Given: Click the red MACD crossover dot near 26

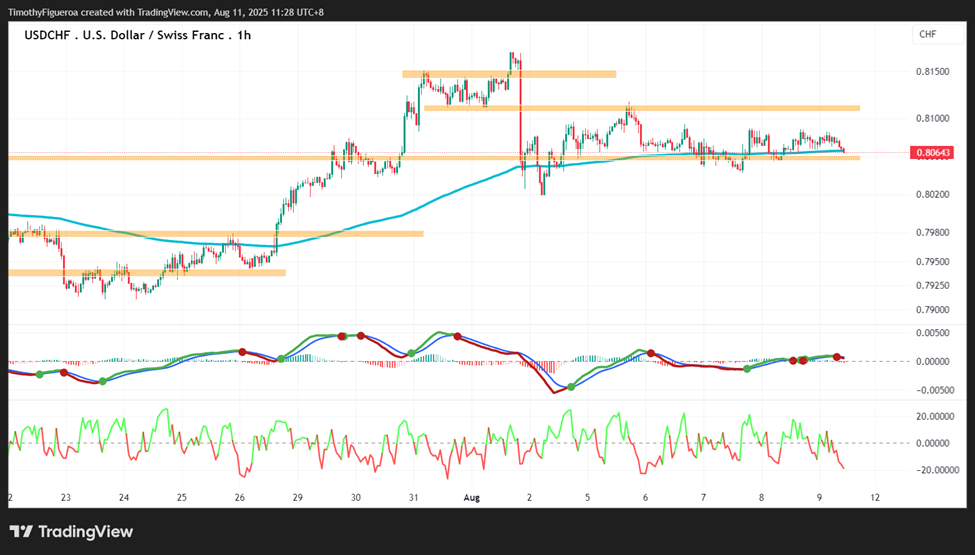Looking at the screenshot, I should (x=242, y=352).
